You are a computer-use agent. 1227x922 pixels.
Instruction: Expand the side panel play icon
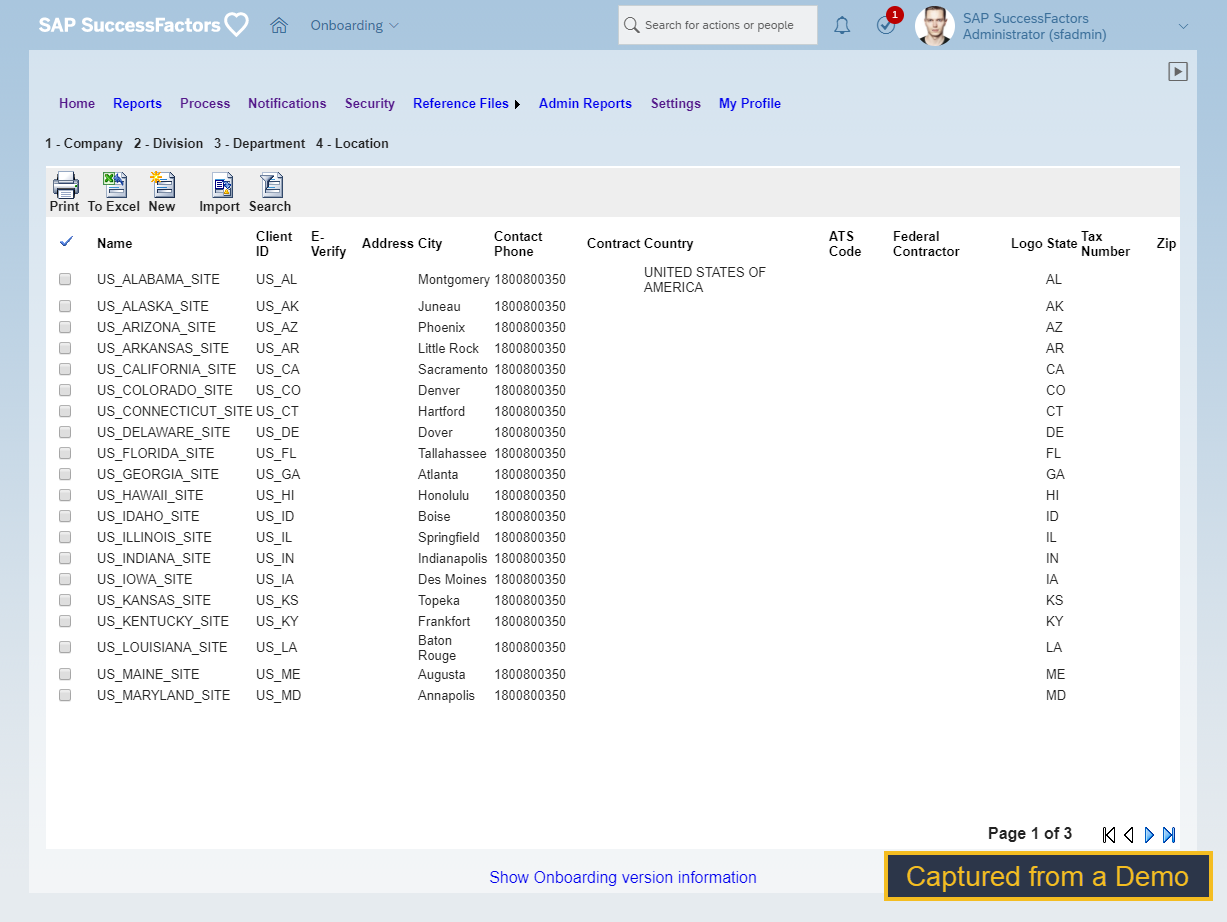click(x=1178, y=71)
